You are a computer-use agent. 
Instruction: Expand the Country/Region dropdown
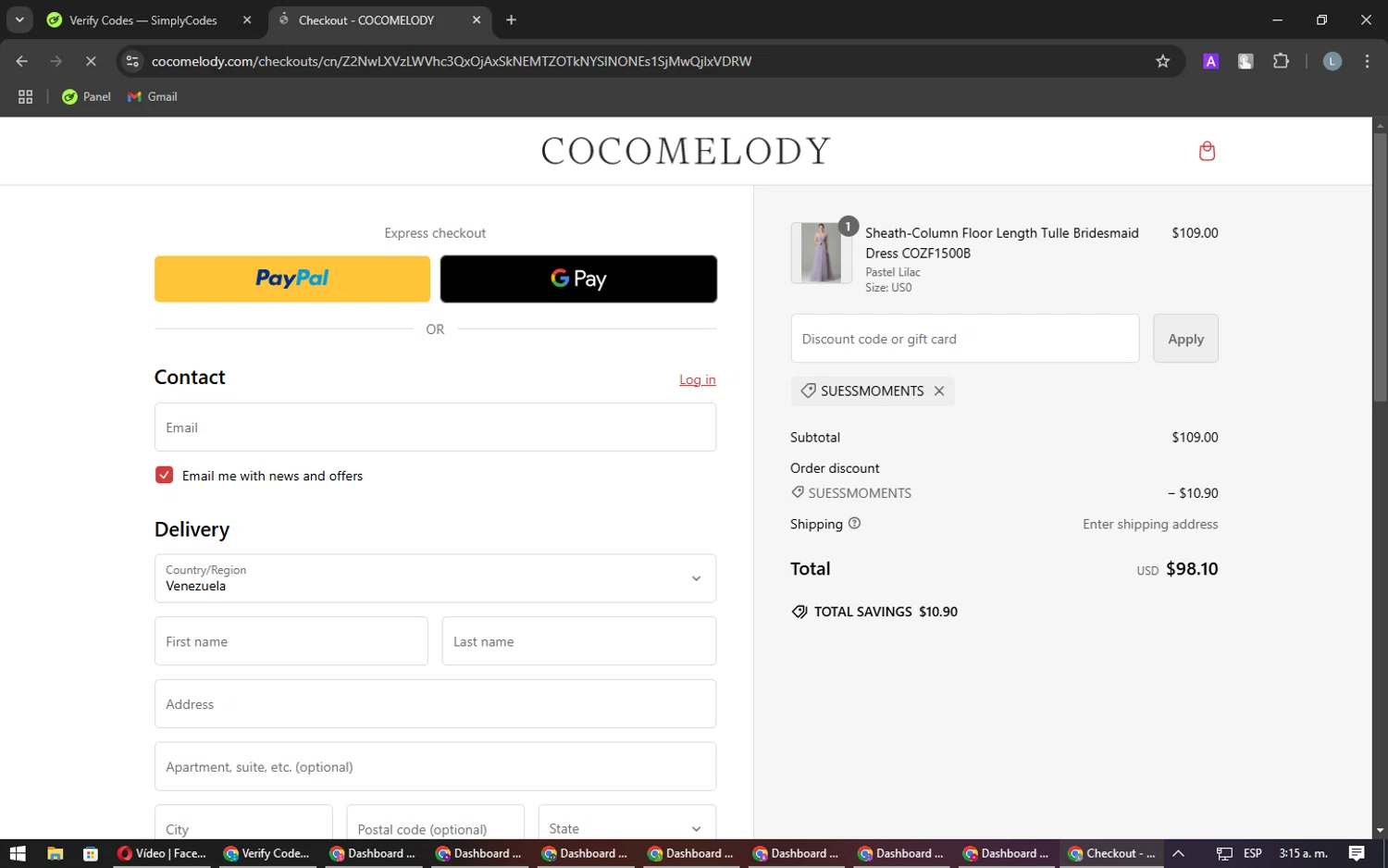tap(435, 577)
